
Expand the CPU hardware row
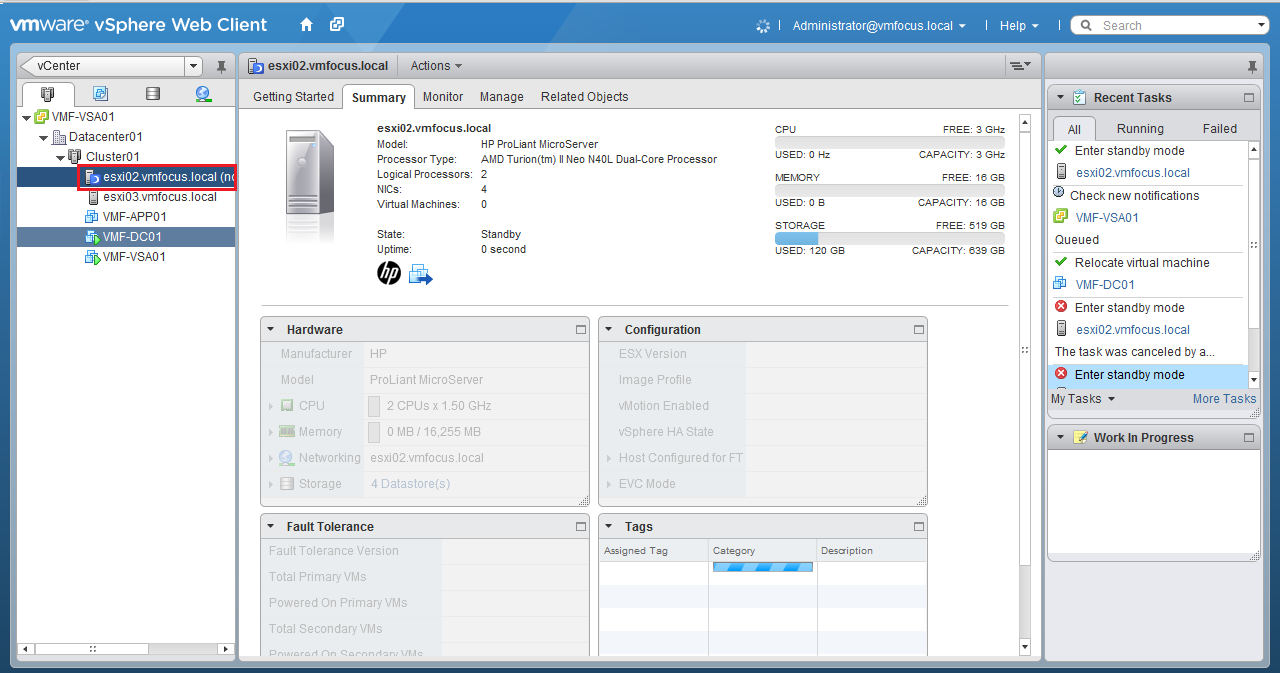(x=271, y=406)
